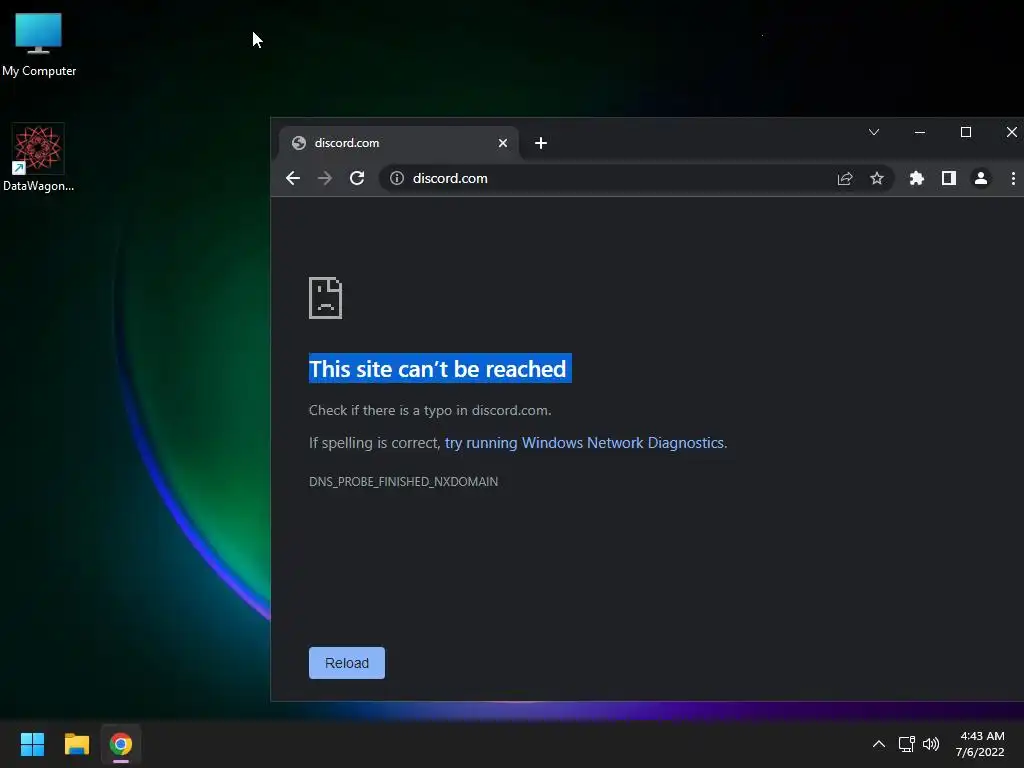This screenshot has width=1024, height=768.
Task: Open File Explorer from the taskbar
Action: tap(76, 744)
